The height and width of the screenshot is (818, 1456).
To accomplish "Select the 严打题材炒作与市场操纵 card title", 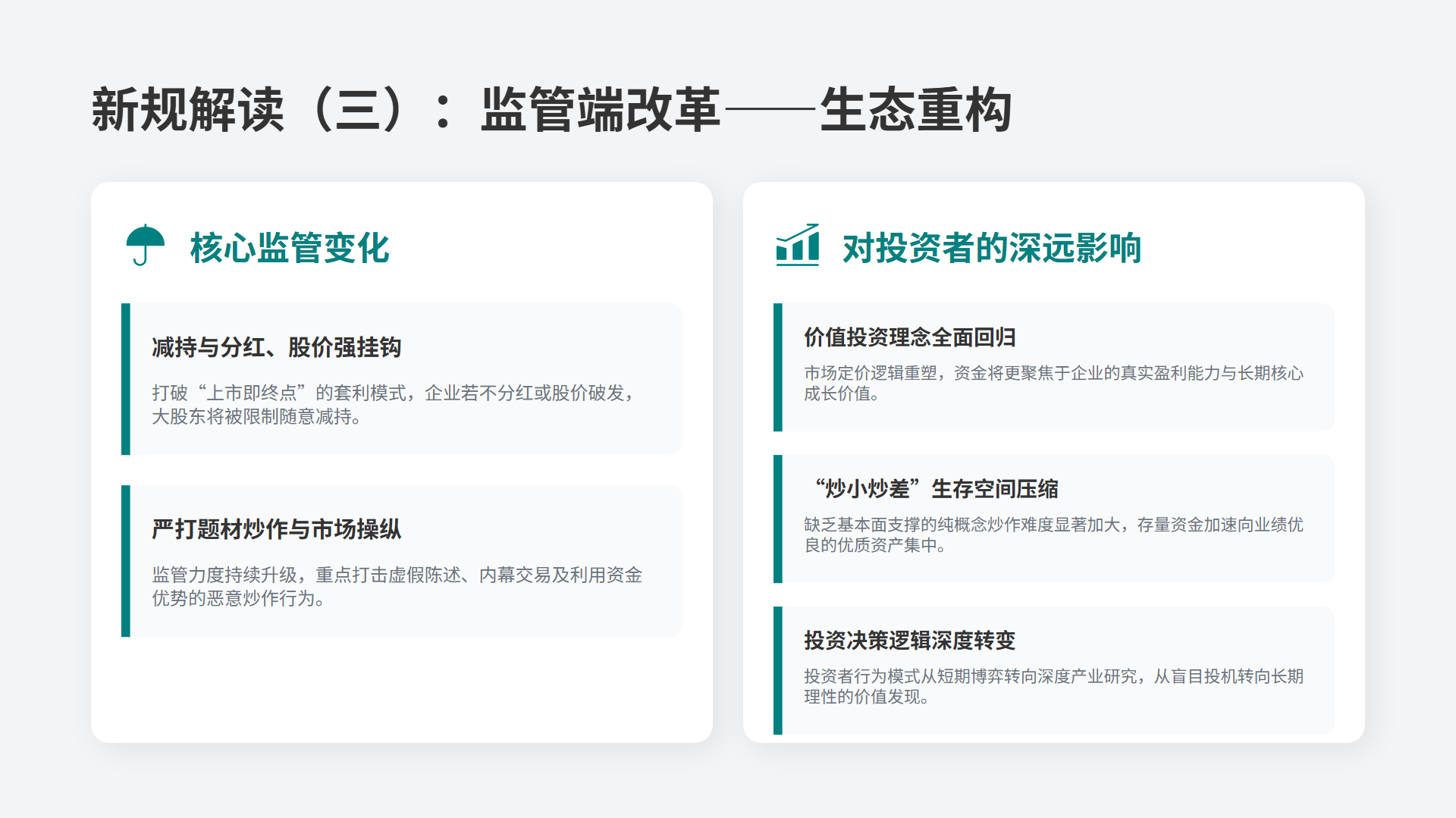I will click(x=277, y=529).
